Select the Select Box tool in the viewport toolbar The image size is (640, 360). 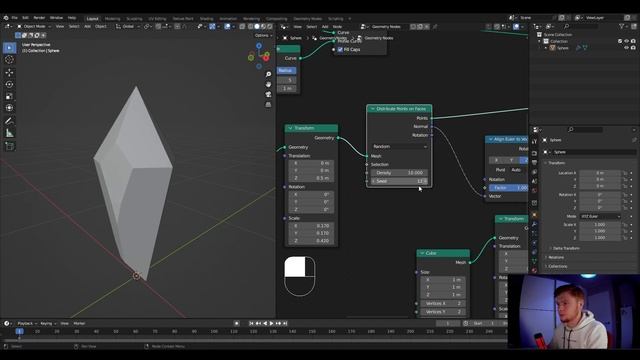tap(9, 48)
